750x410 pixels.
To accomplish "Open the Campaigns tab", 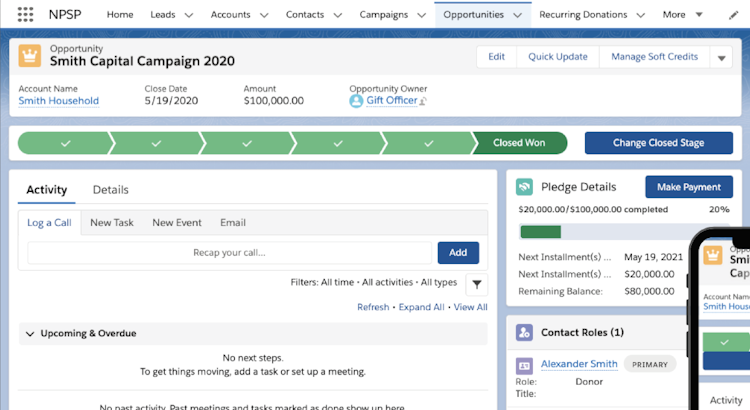I will (384, 15).
